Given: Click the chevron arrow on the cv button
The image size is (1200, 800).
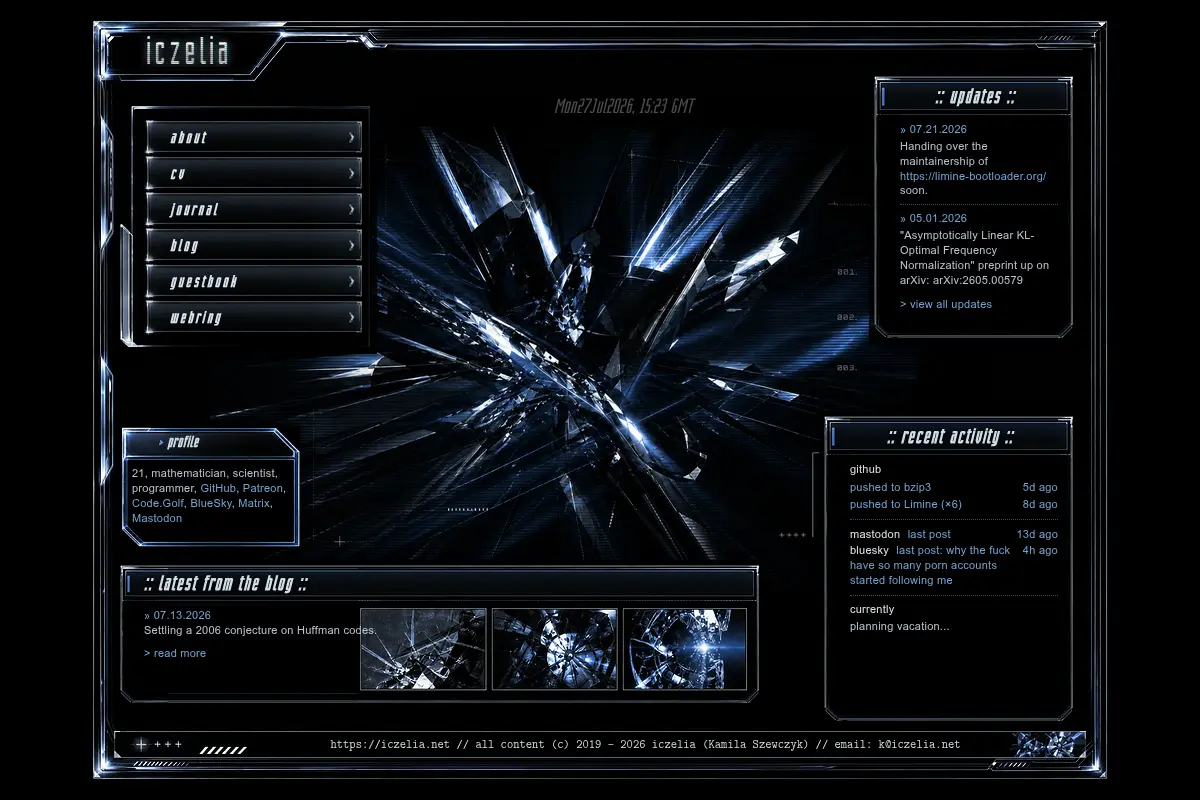Looking at the screenshot, I should click(351, 173).
